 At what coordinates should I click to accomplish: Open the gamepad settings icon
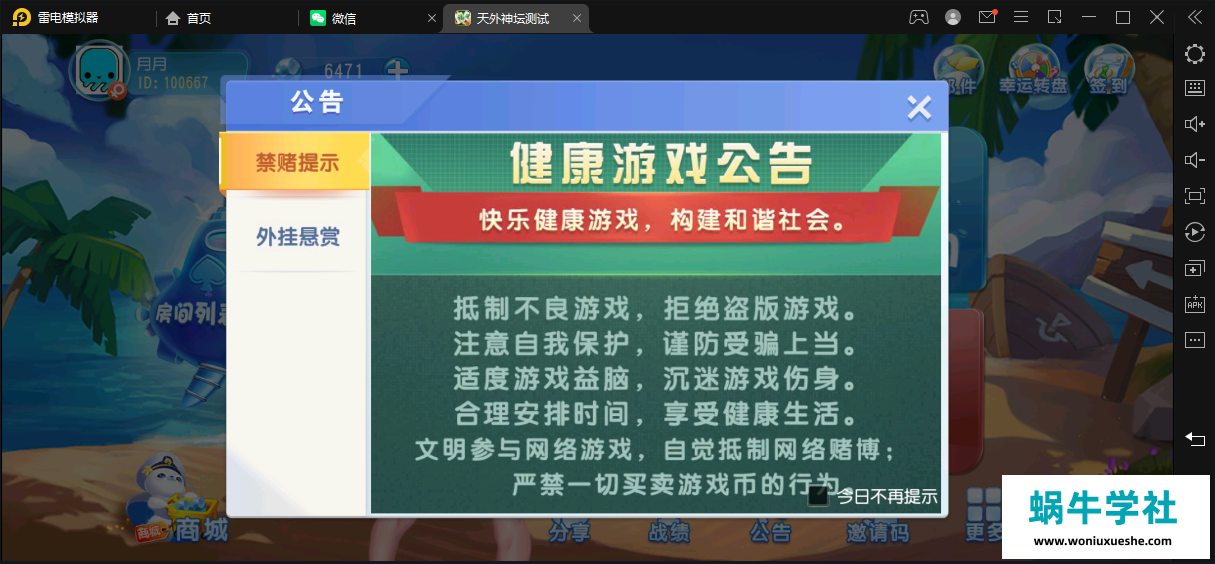click(918, 18)
